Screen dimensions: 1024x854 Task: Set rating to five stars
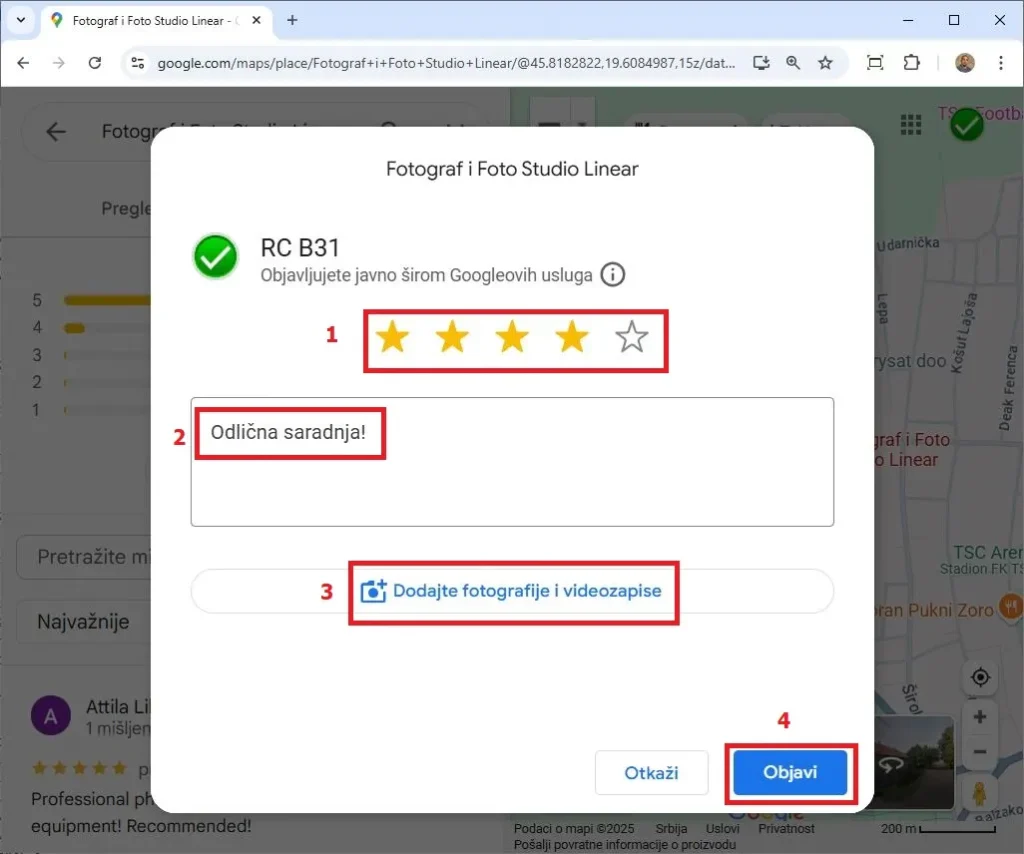coord(631,339)
